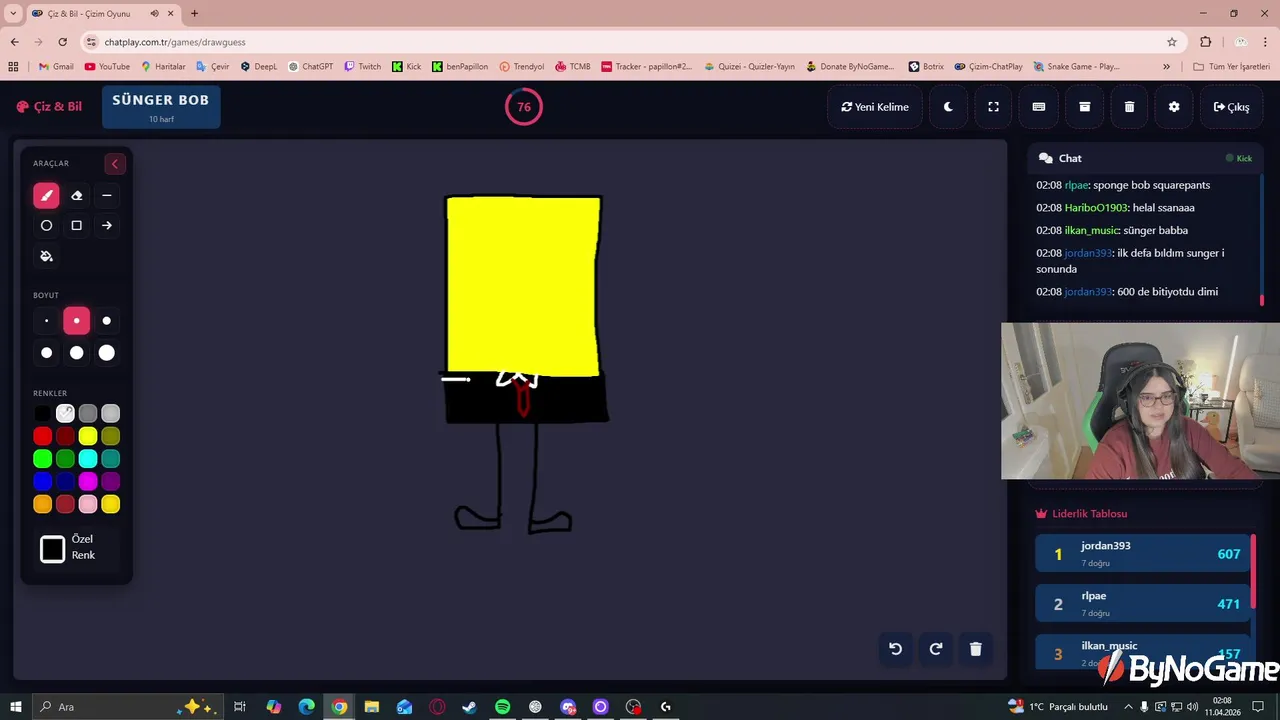Choose the largest brush size
1280x720 pixels.
[x=107, y=353]
